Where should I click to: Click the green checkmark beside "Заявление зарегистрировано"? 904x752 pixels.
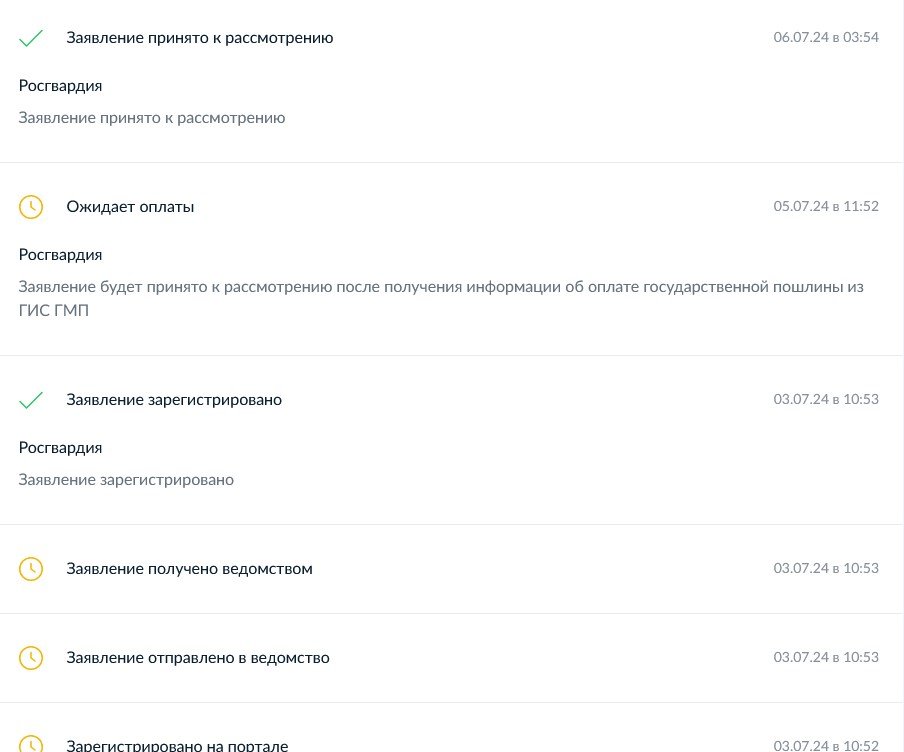(31, 400)
